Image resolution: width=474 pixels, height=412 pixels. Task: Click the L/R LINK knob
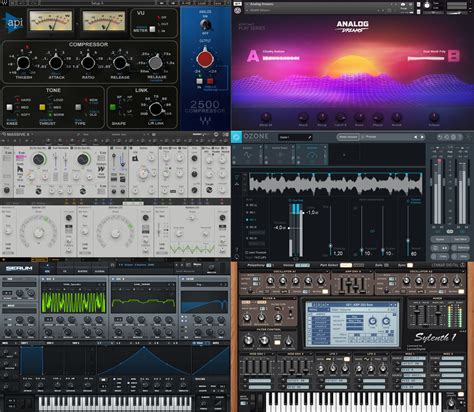point(155,109)
